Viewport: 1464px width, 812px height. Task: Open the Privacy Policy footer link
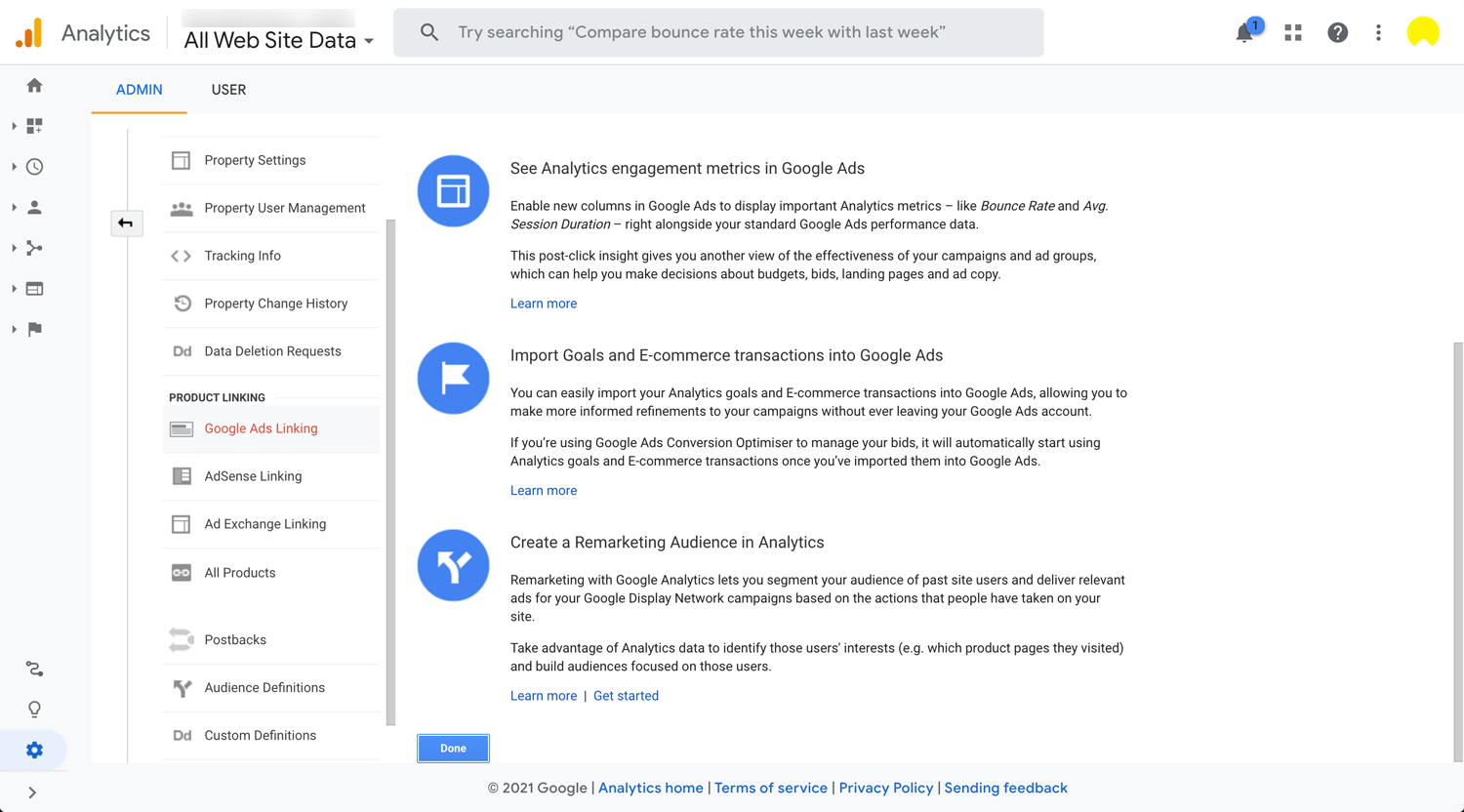(x=886, y=788)
